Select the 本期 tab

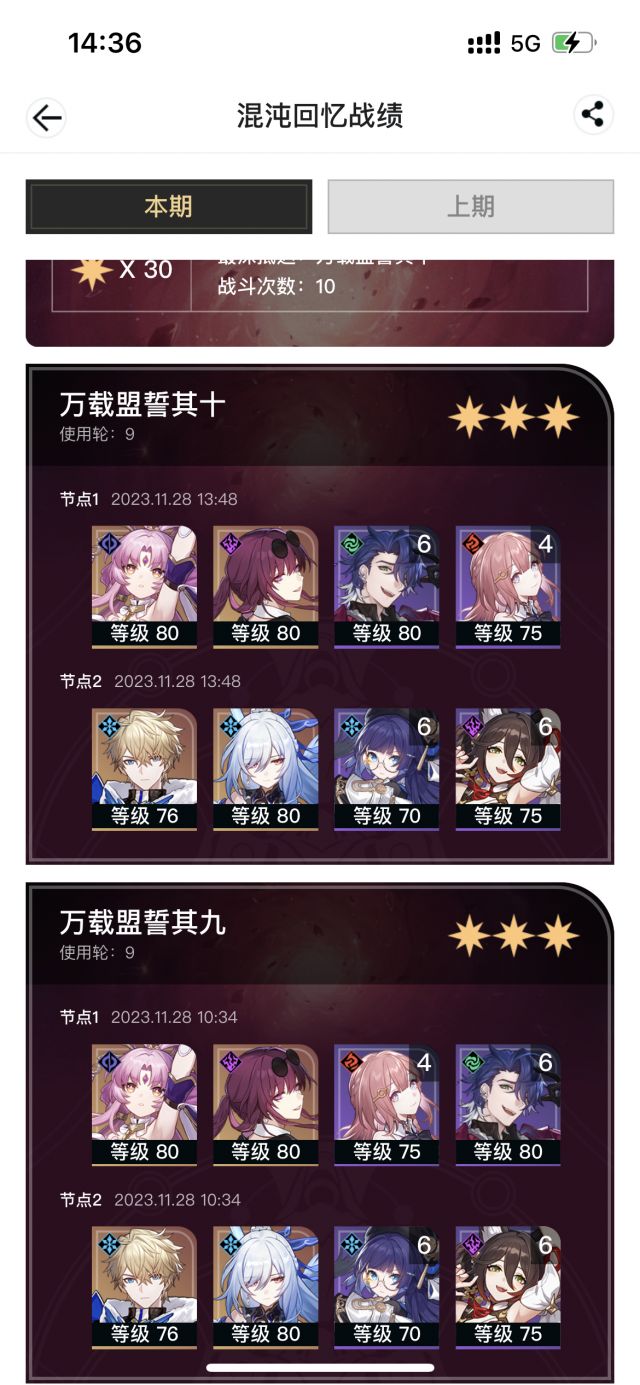tap(169, 207)
